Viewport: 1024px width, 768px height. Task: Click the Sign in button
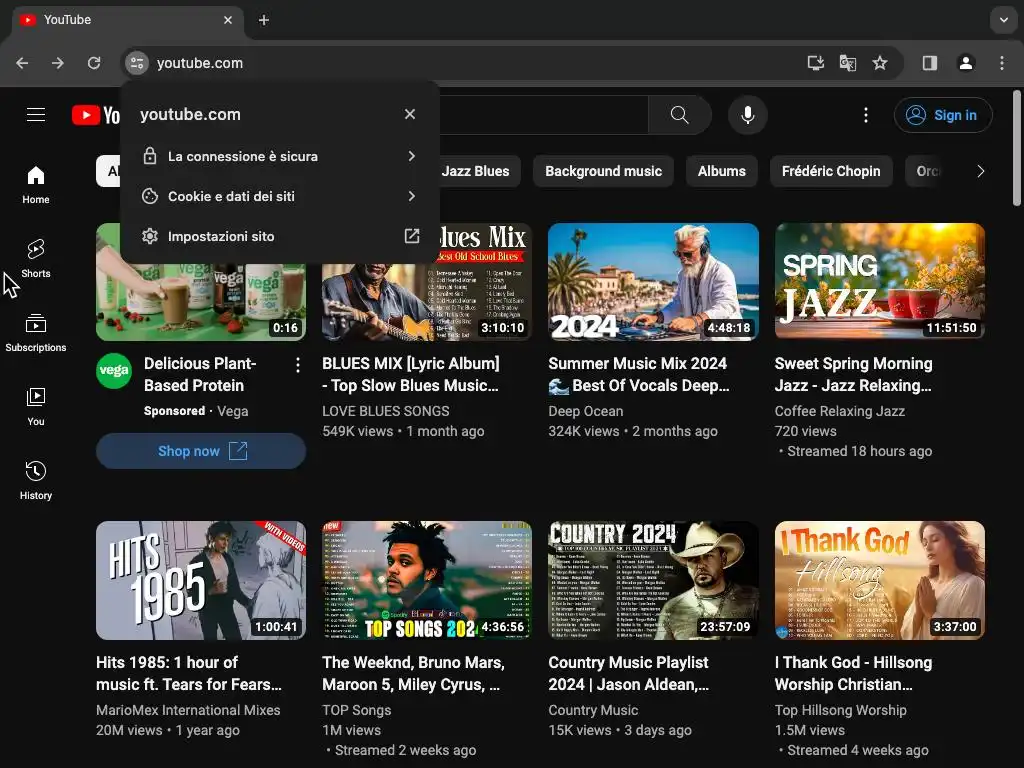(x=943, y=115)
